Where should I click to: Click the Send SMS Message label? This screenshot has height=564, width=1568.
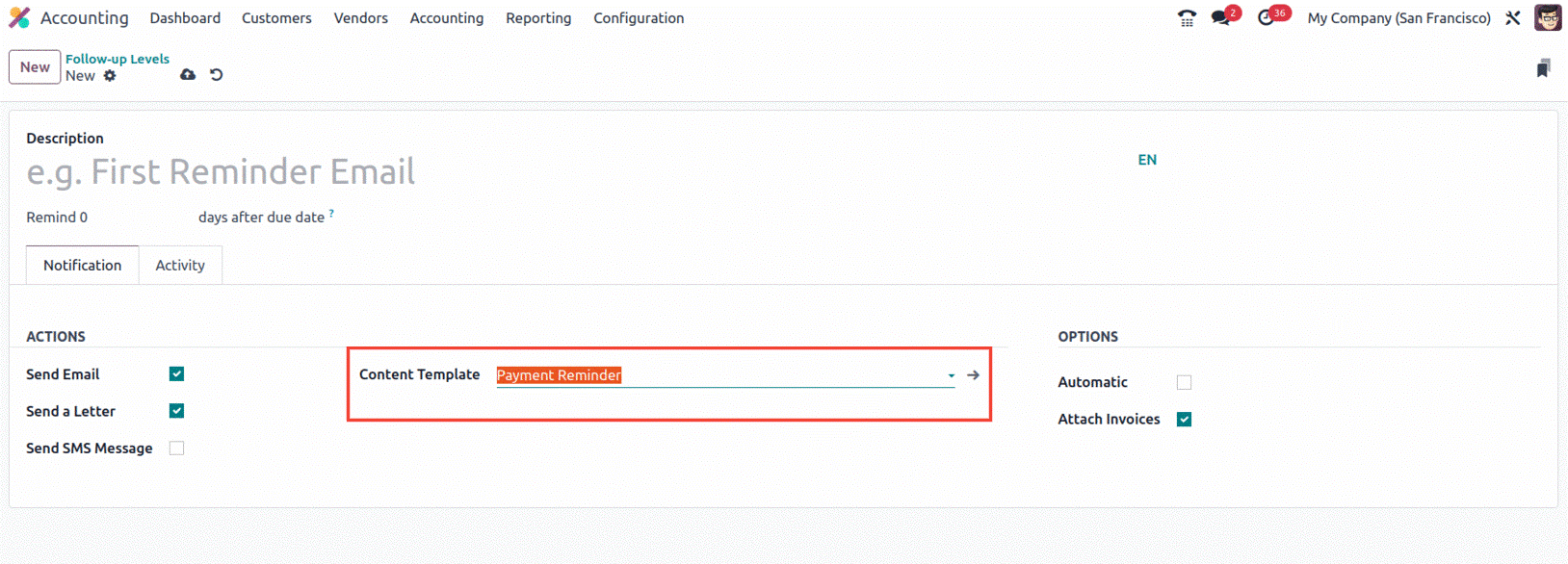[x=90, y=449]
